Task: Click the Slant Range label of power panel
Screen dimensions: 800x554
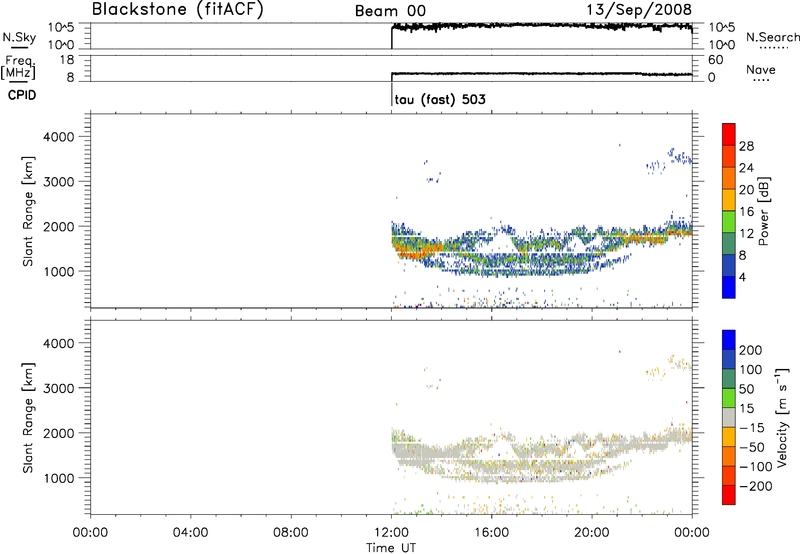Action: point(28,211)
